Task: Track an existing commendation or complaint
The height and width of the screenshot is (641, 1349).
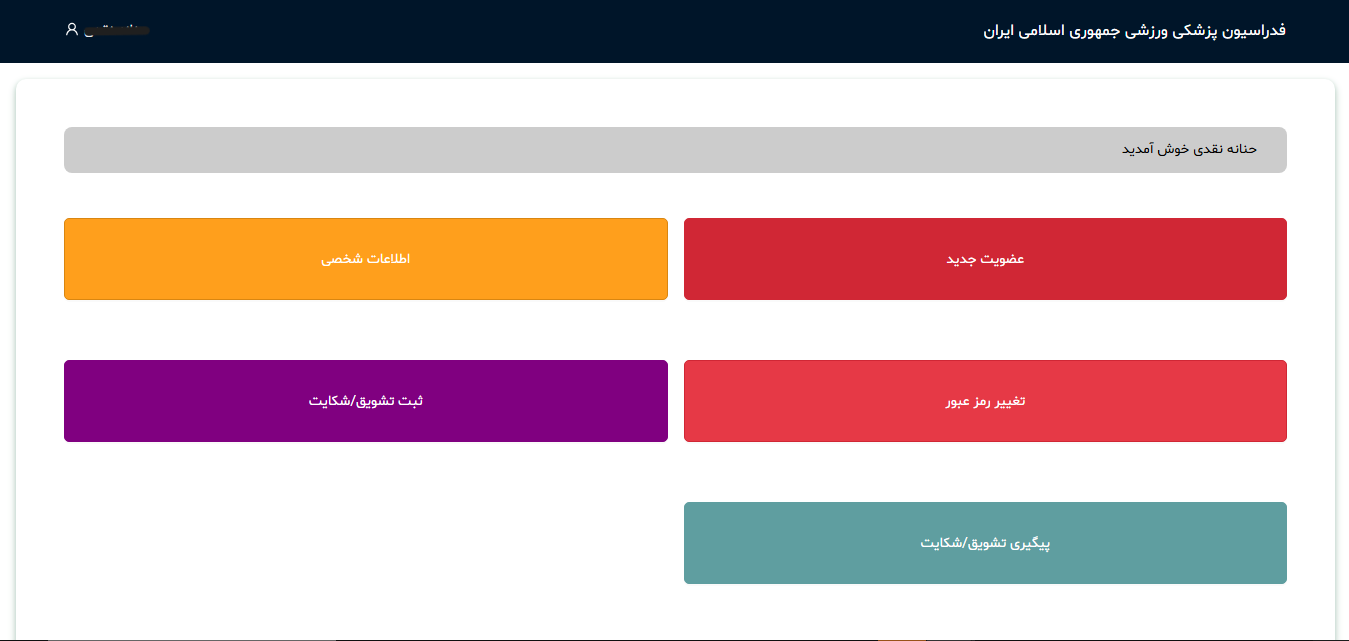Action: coord(985,543)
